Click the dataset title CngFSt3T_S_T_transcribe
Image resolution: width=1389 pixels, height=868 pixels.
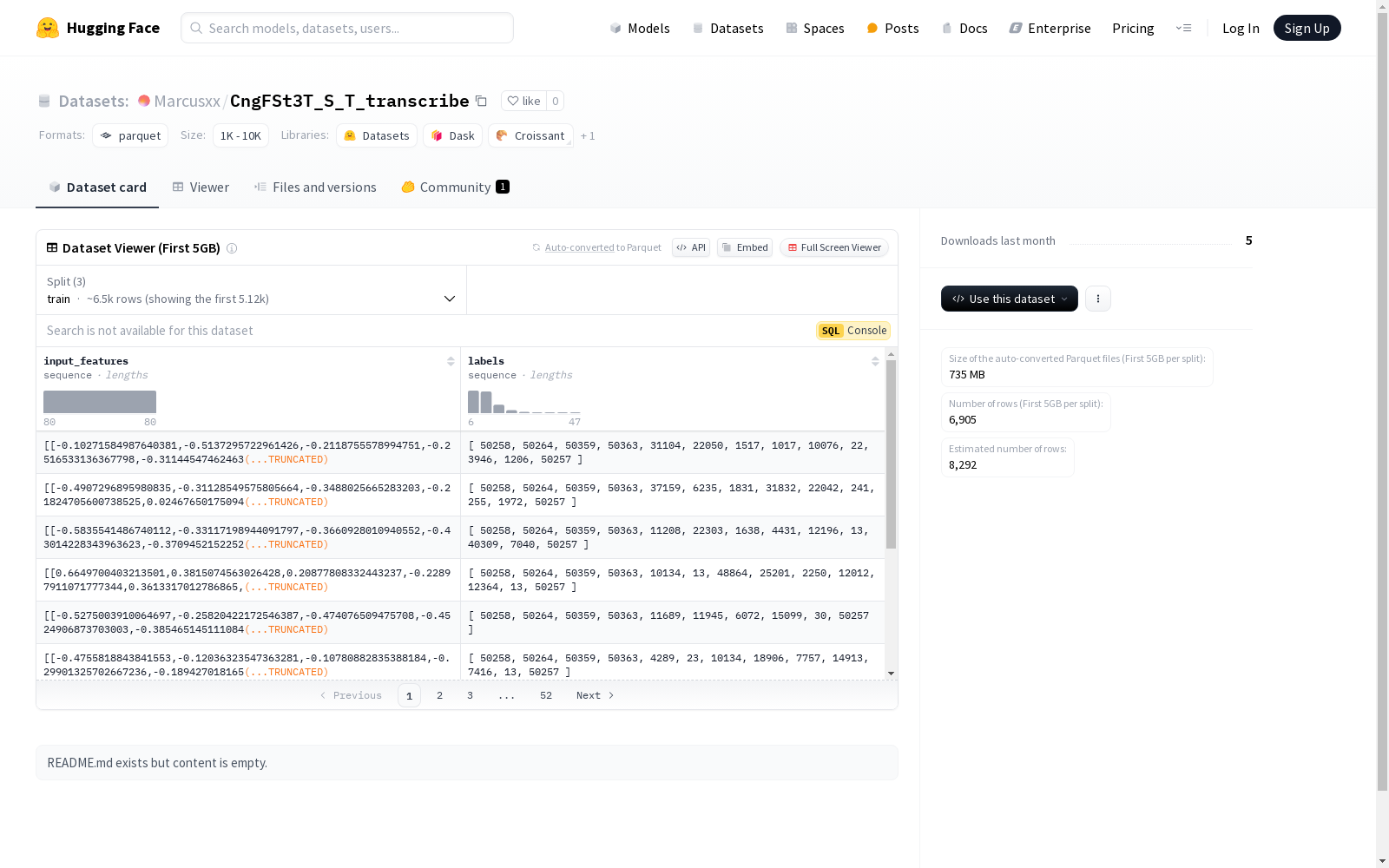[349, 101]
